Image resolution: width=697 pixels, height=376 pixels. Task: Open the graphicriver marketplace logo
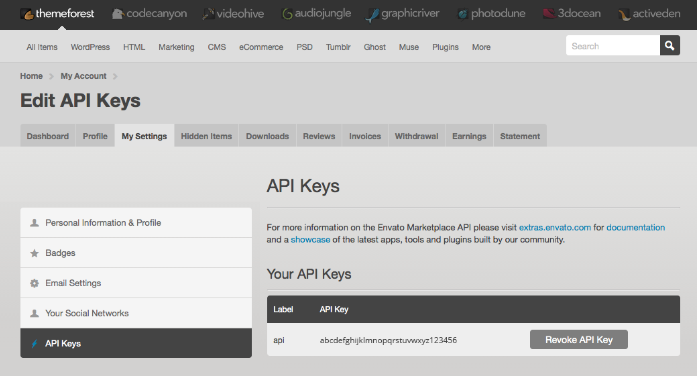point(403,14)
